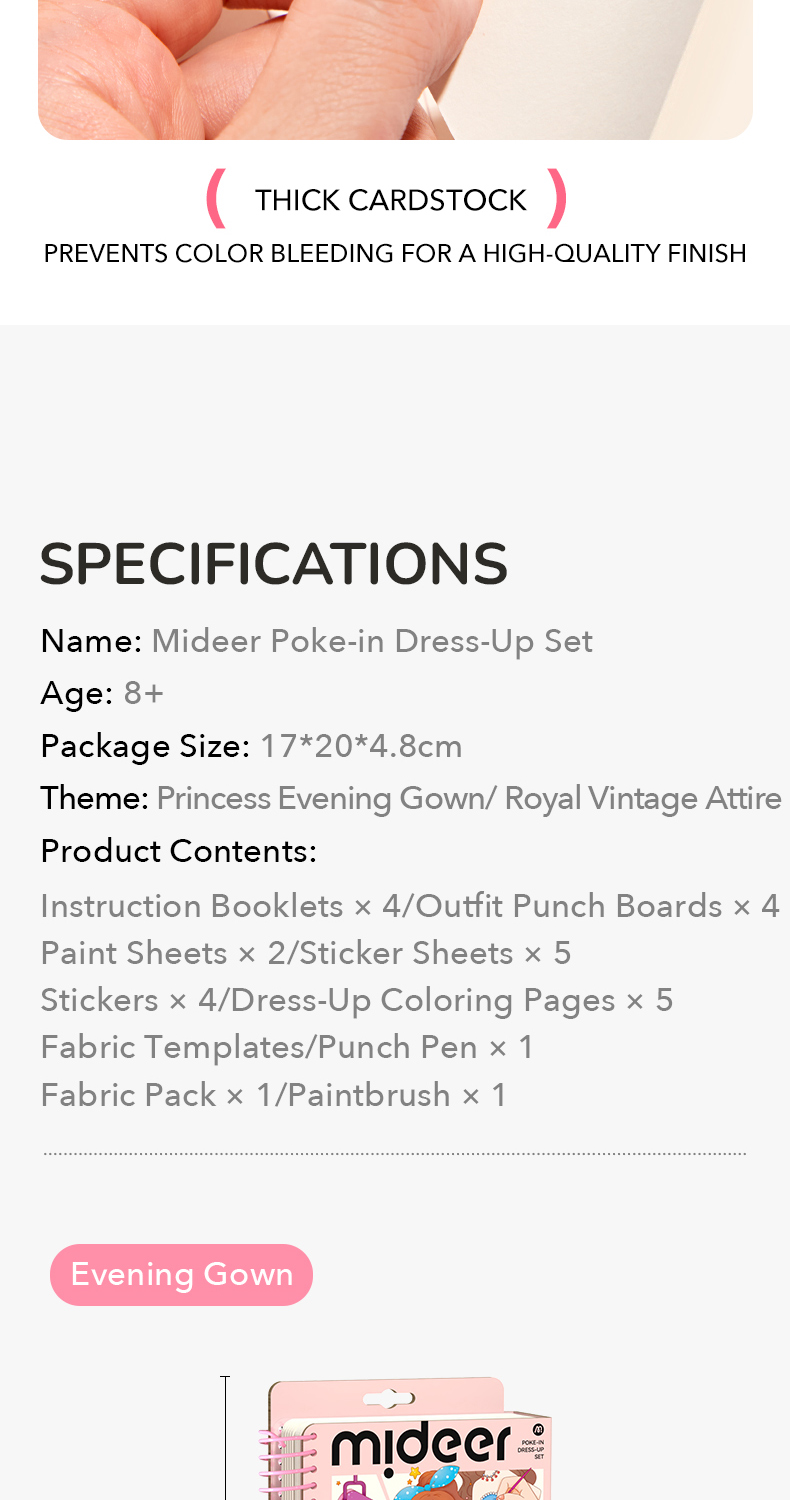Click the THICK CARDSTOCK title
Screen dimensions: 790x1500
coord(390,200)
